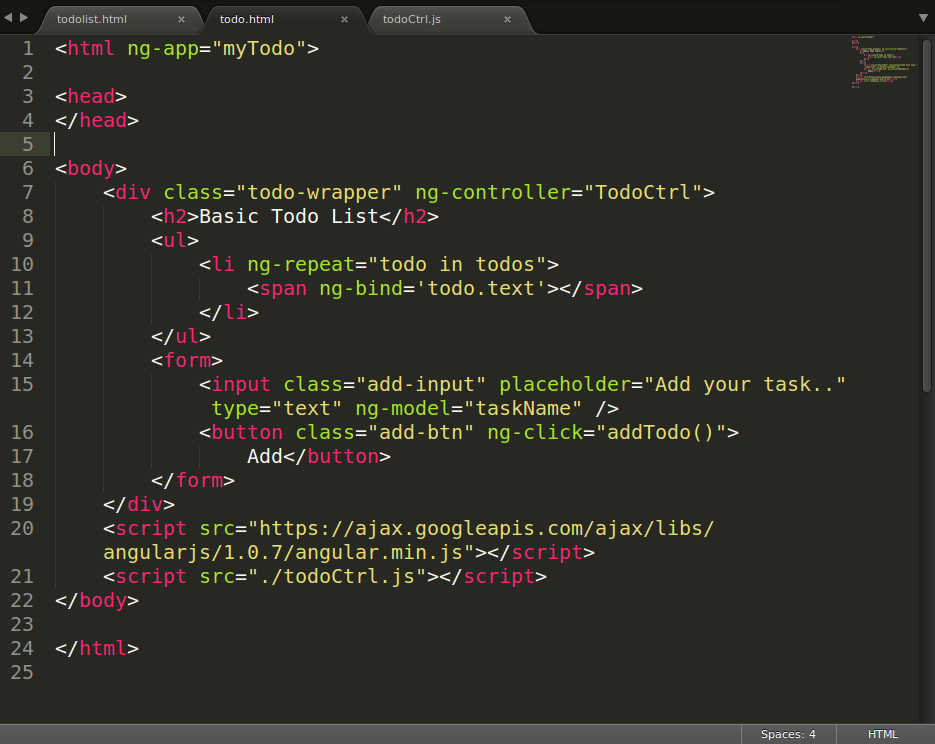Click the closing li tag
The height and width of the screenshot is (744, 935).
pyautogui.click(x=229, y=312)
